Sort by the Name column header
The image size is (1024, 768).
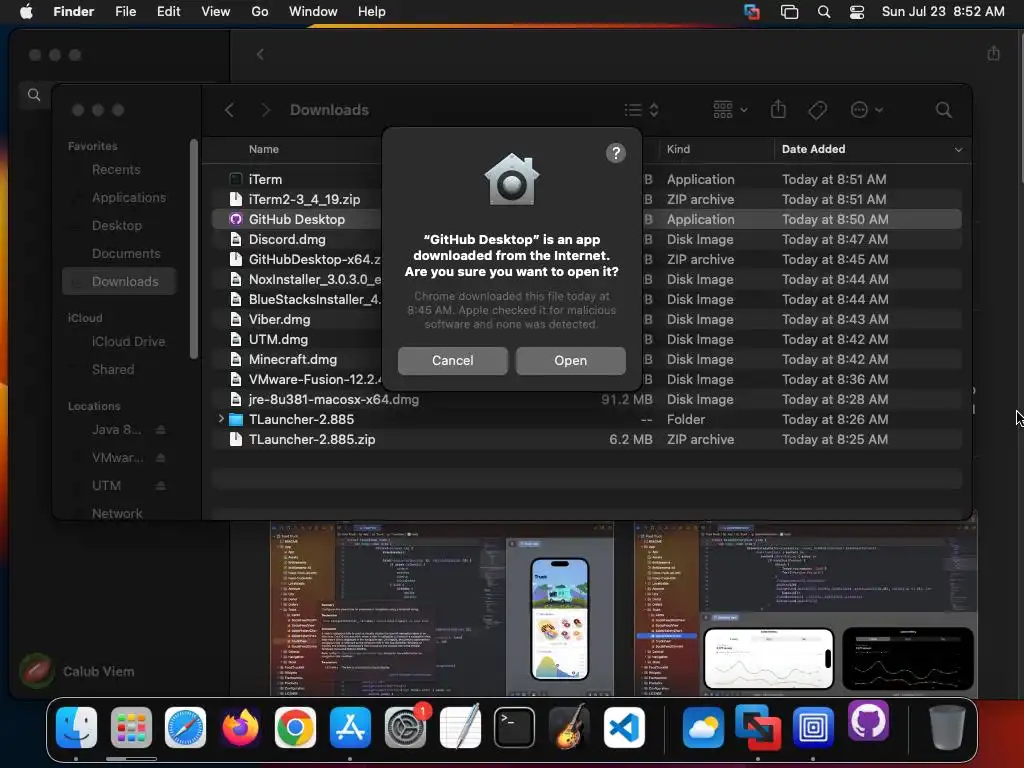(x=264, y=150)
